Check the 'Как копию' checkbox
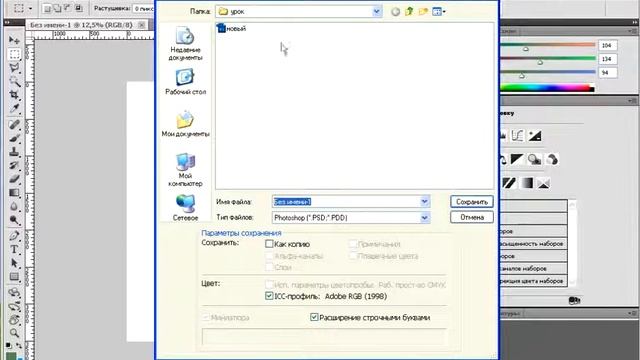 [269, 244]
